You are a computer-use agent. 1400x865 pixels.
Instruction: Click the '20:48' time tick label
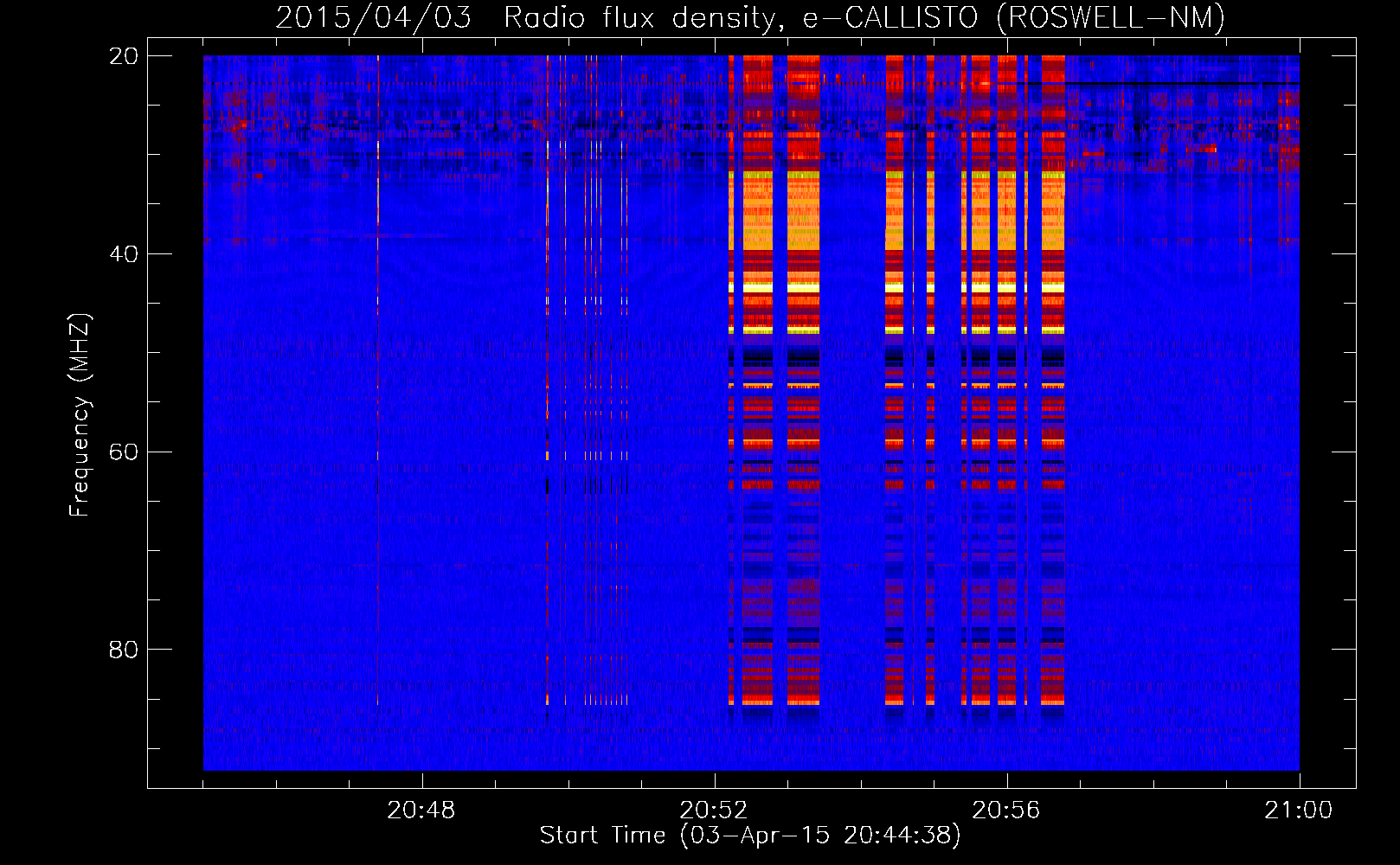click(421, 811)
